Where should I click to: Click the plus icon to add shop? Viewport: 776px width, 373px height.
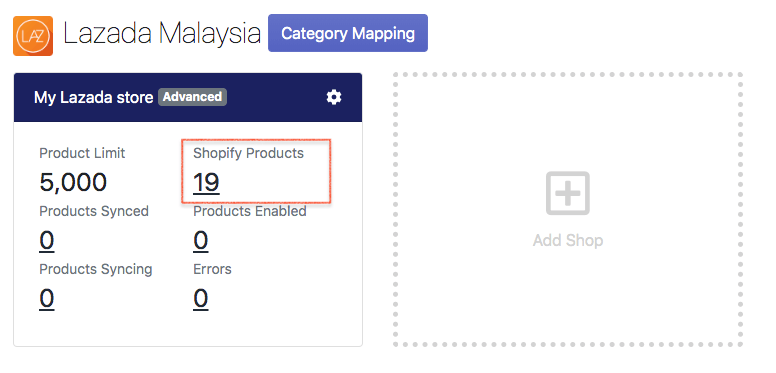[x=568, y=193]
